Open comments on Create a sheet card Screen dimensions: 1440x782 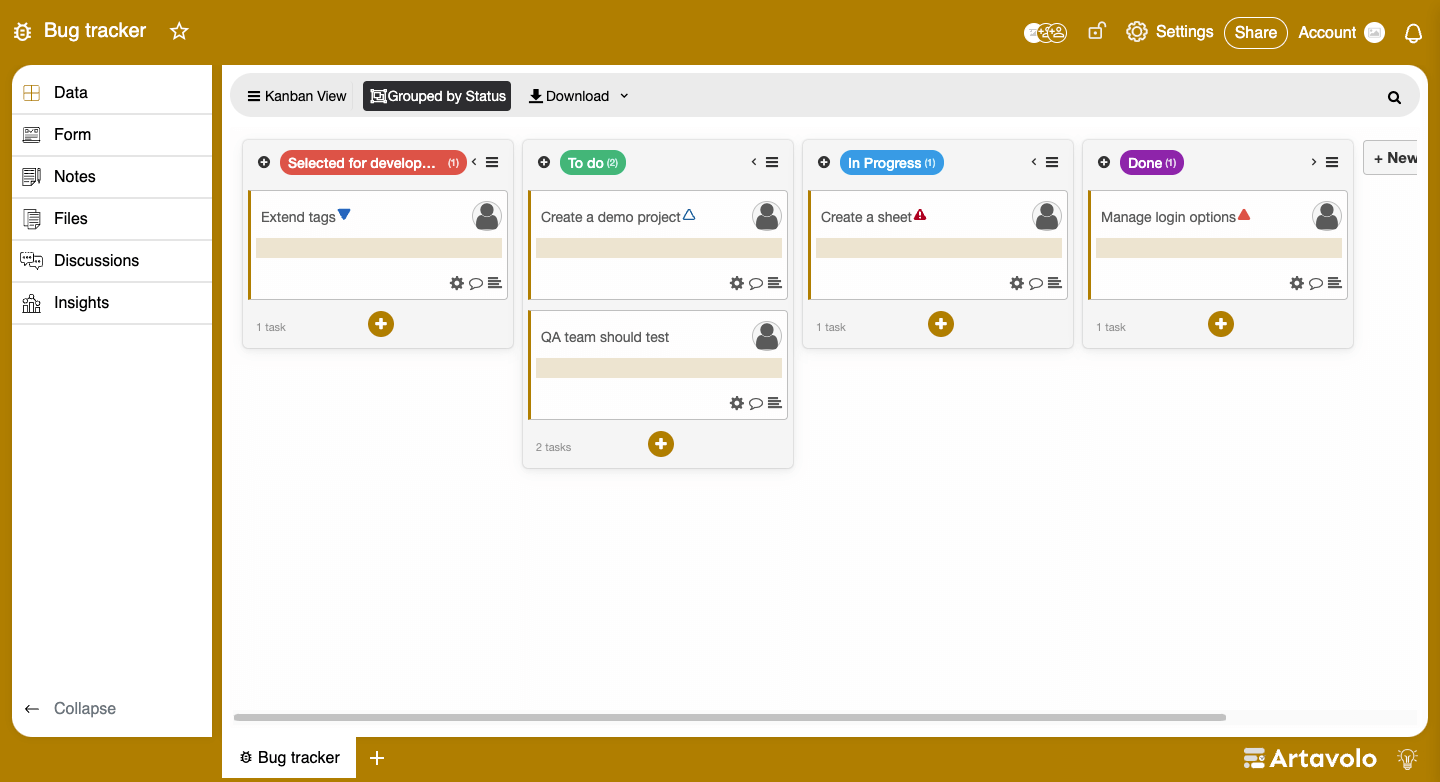(x=1036, y=283)
